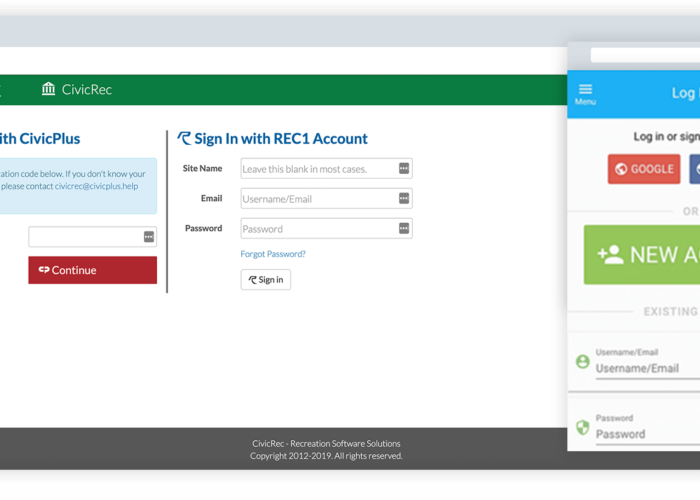The height and width of the screenshot is (500, 700).
Task: Click the password manager icon in Site Name field
Action: pyautogui.click(x=404, y=168)
